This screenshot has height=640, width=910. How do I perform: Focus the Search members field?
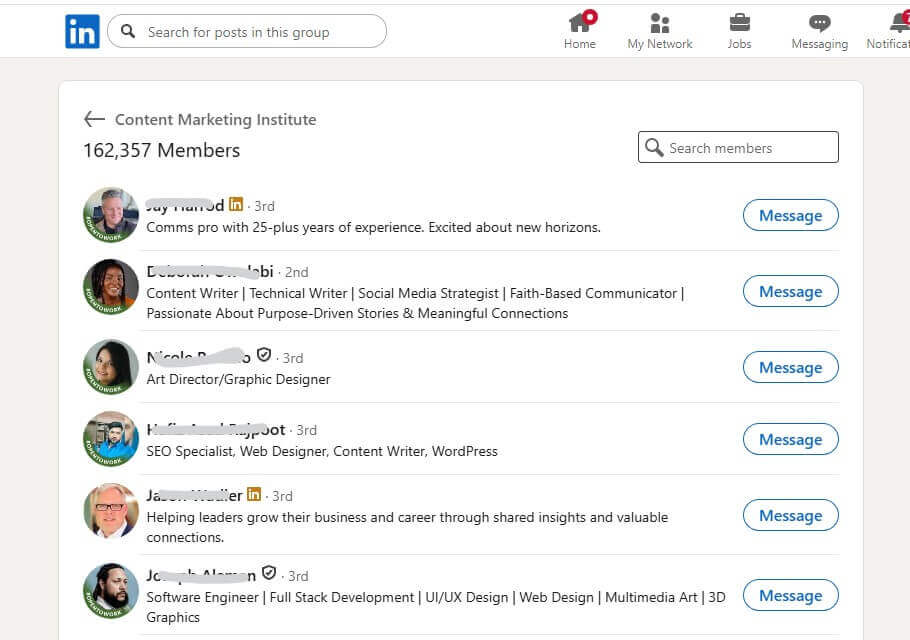click(x=738, y=147)
